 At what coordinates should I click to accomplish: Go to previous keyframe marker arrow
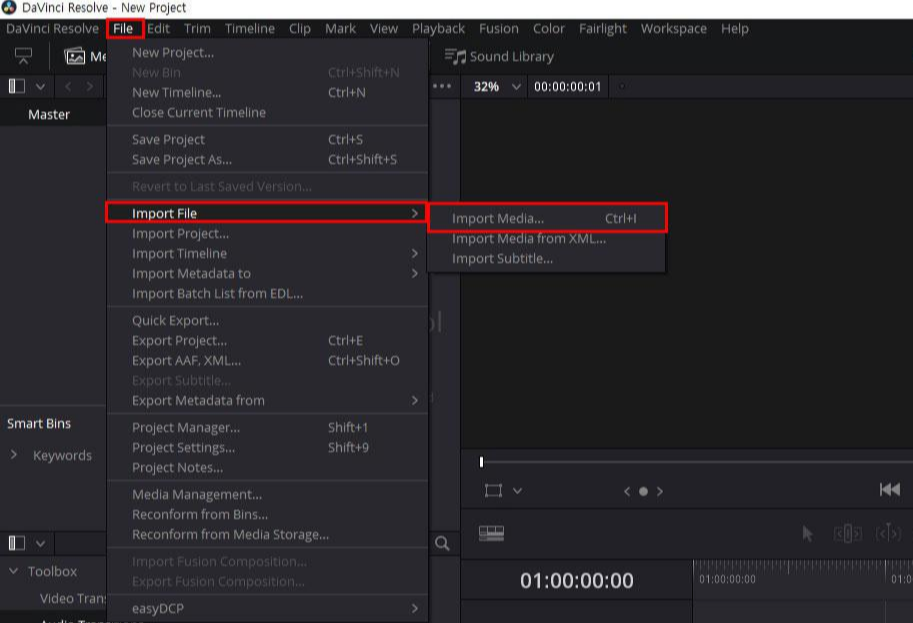pos(627,491)
